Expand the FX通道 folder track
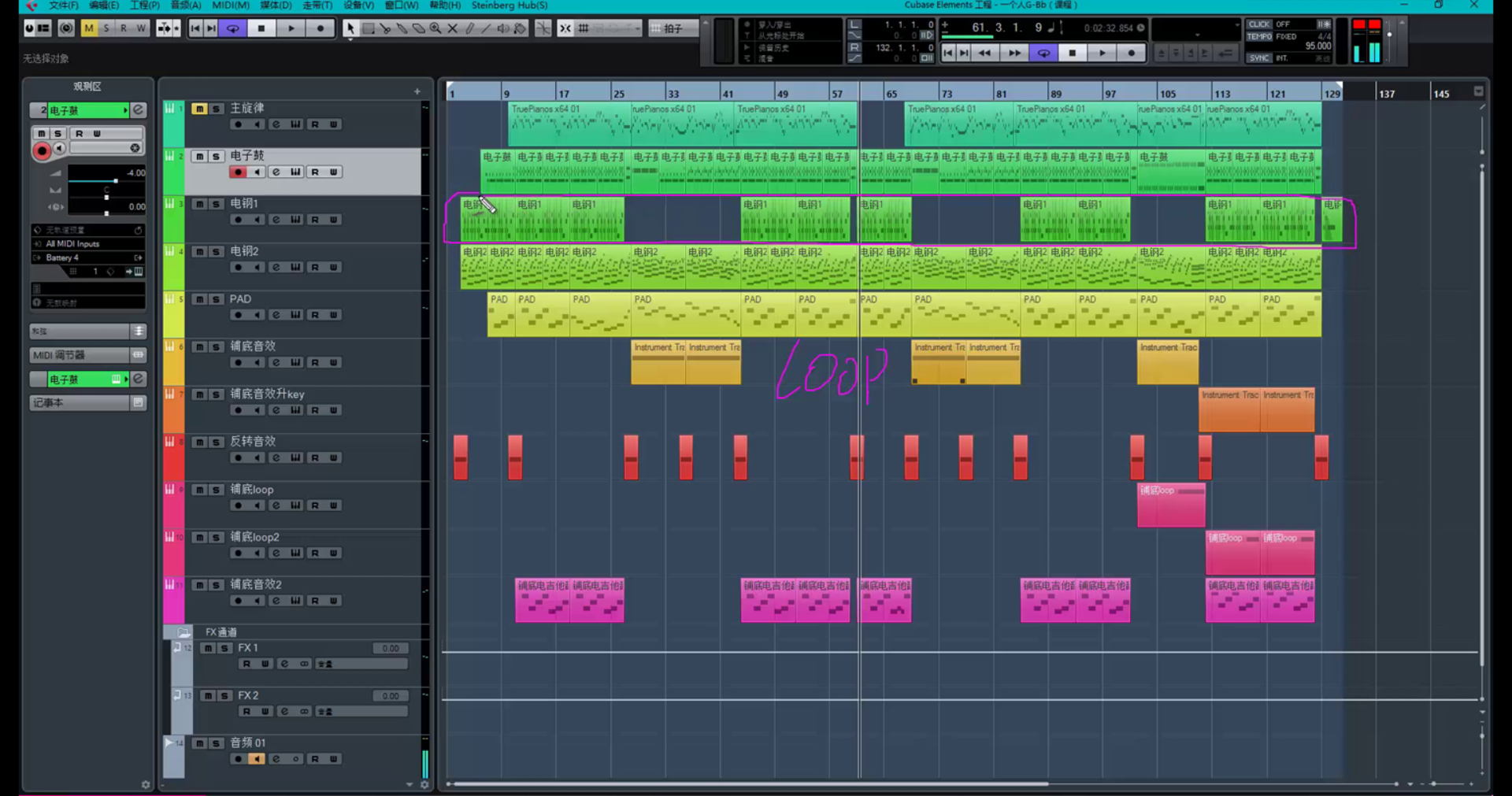1512x796 pixels. click(183, 632)
